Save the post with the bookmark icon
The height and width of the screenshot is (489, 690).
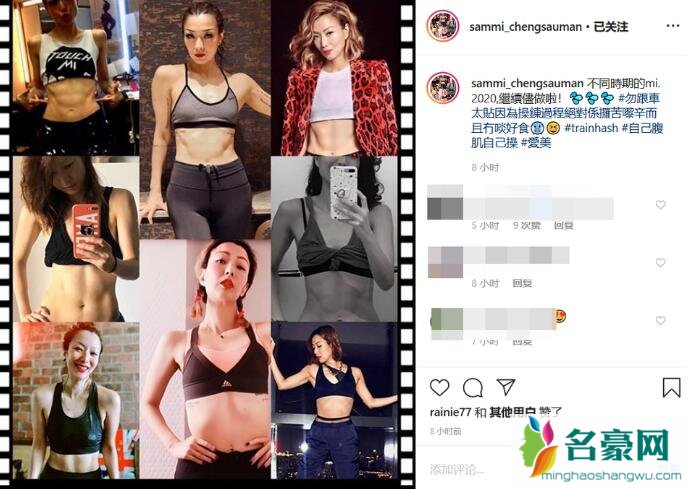(x=671, y=387)
